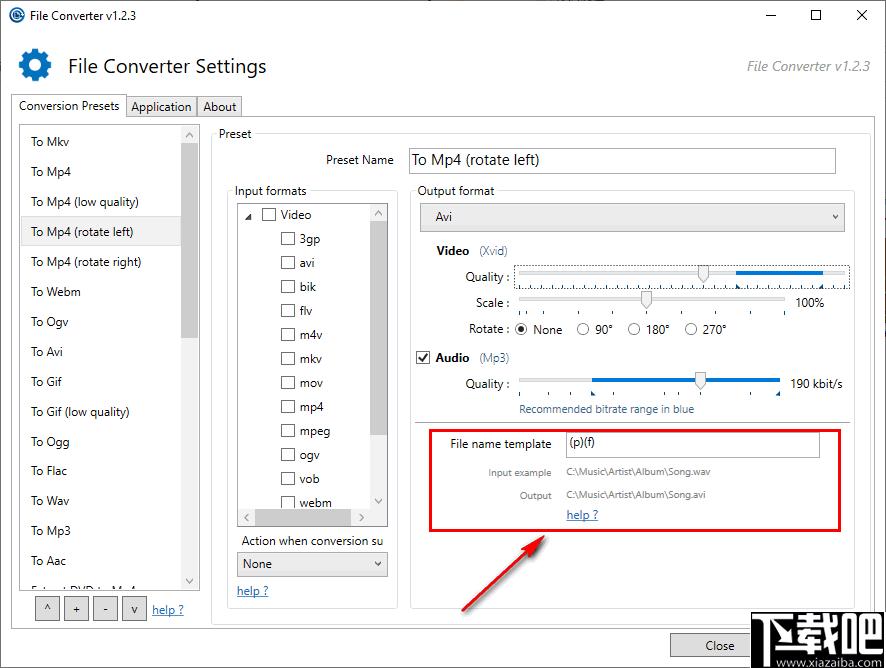
Task: Collapse the Video tree node
Action: point(248,216)
